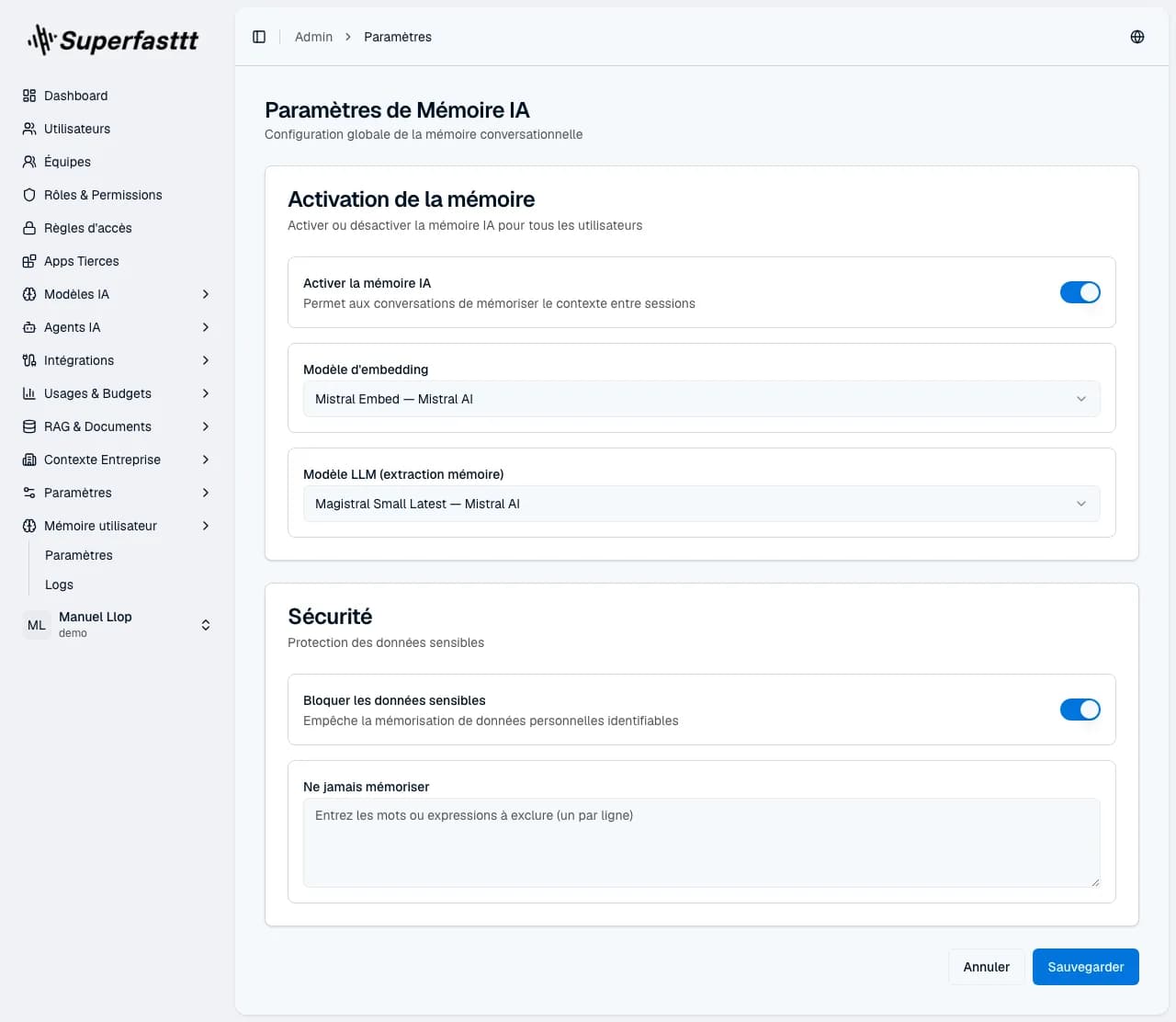Click the Règles d'accès lock icon

pos(29,228)
